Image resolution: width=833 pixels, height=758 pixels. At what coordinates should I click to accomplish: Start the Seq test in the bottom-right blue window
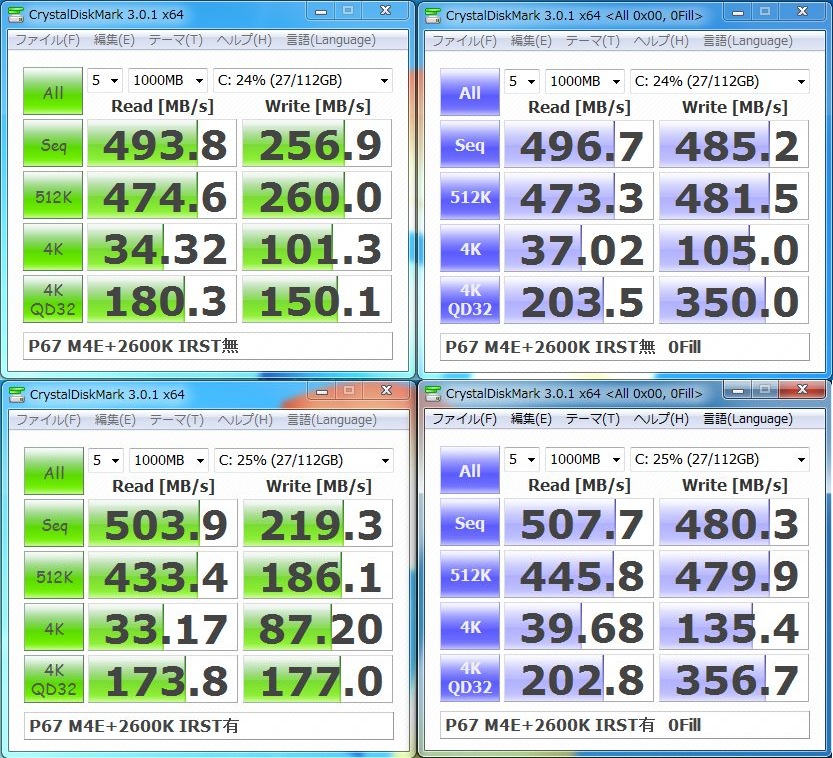pyautogui.click(x=470, y=522)
